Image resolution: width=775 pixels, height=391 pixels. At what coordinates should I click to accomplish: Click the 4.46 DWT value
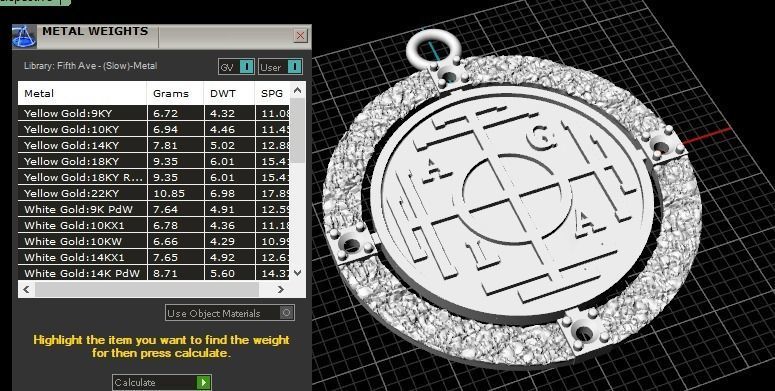(222, 130)
